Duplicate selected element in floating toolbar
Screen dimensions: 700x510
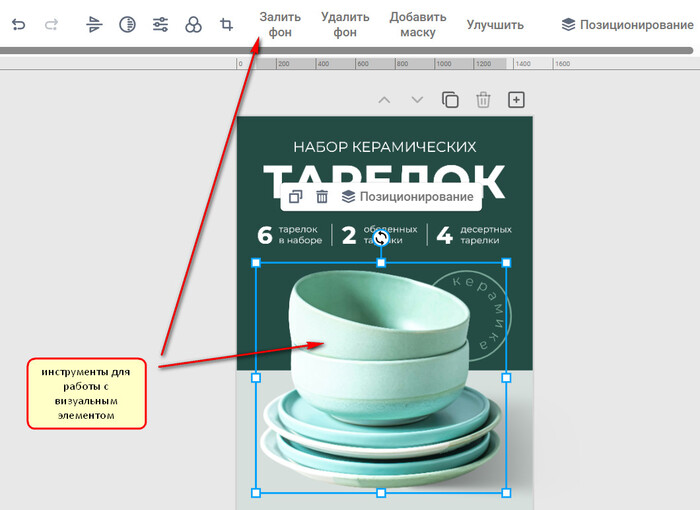point(295,197)
